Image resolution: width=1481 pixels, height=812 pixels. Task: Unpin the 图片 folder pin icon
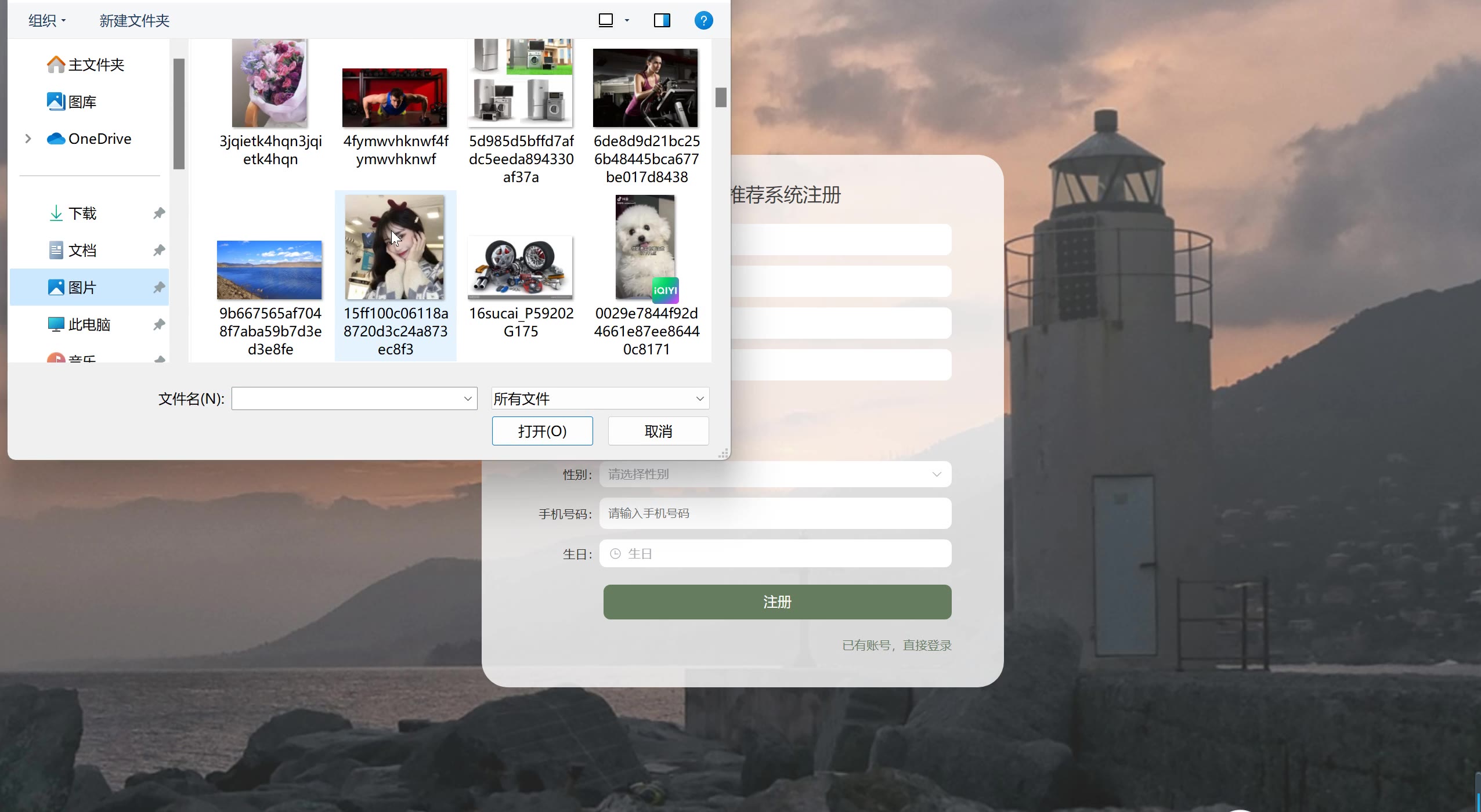point(159,287)
